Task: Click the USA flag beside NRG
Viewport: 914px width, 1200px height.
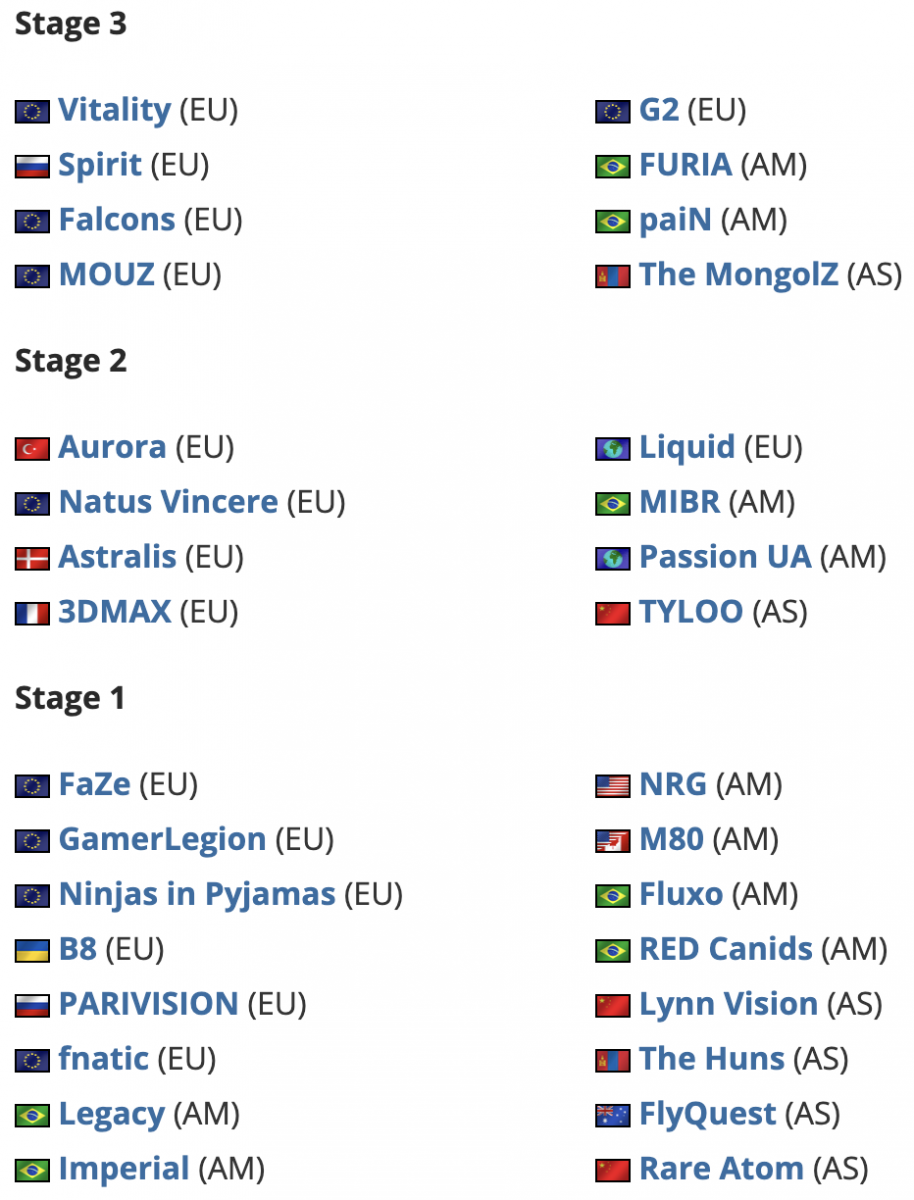Action: tap(612, 786)
